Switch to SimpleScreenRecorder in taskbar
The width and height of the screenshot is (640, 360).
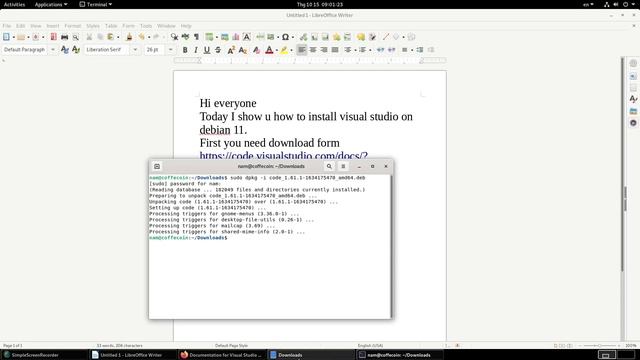[x=45, y=355]
